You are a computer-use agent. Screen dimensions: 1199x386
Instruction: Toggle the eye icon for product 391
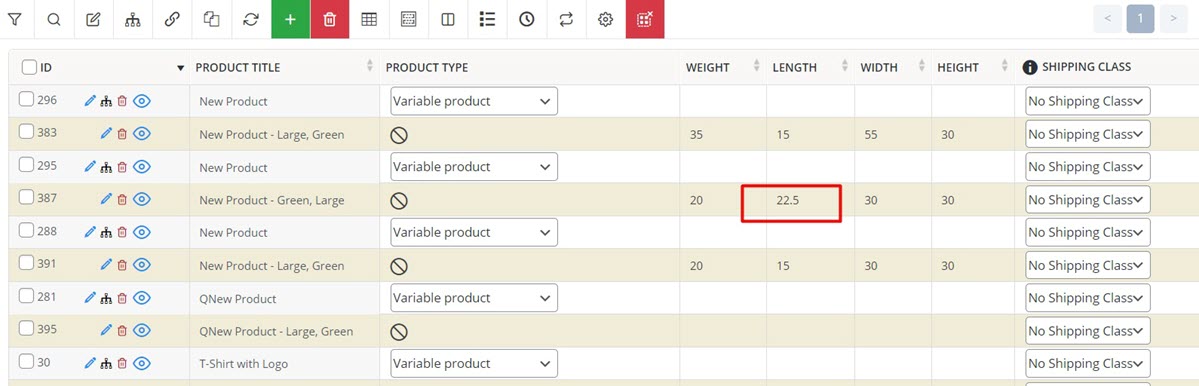[141, 265]
